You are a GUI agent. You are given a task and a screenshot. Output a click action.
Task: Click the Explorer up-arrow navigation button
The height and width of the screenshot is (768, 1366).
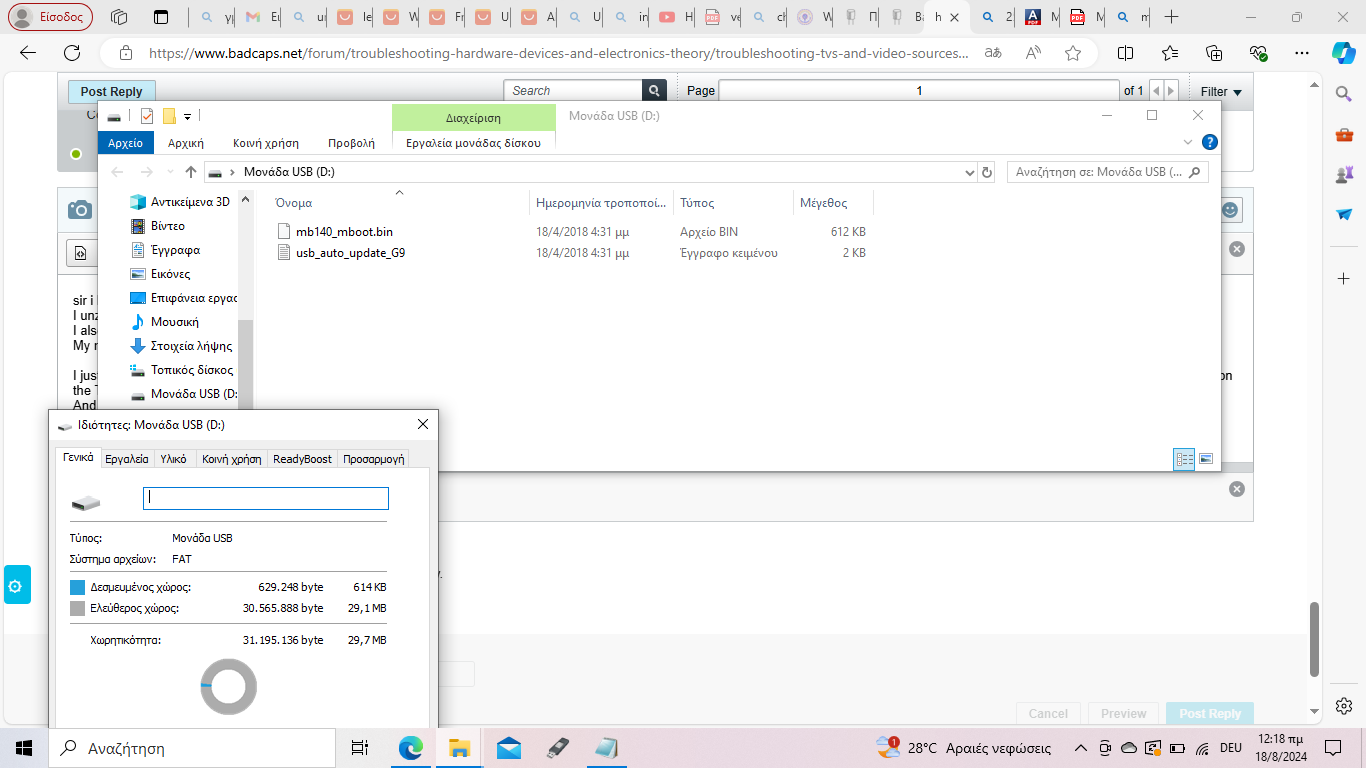(x=191, y=172)
